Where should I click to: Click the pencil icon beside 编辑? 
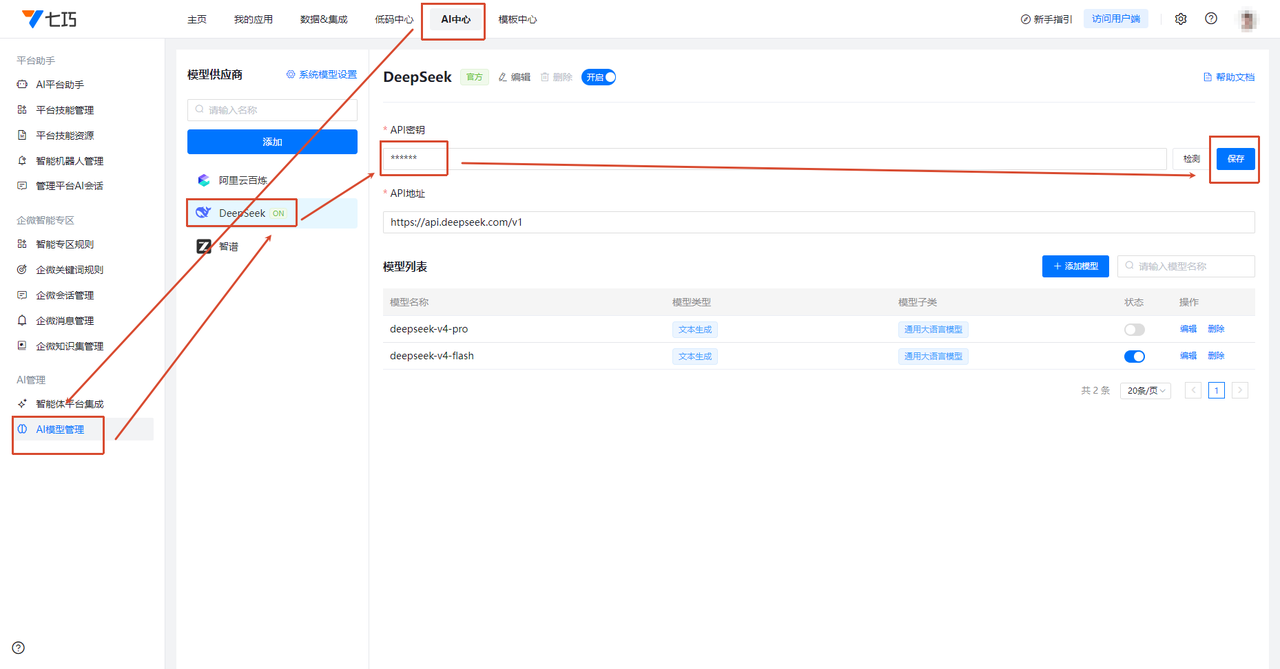click(503, 77)
